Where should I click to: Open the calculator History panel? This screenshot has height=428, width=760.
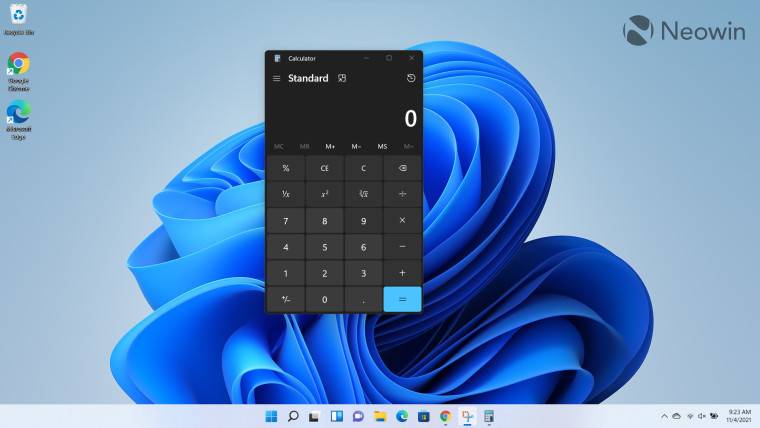point(410,78)
